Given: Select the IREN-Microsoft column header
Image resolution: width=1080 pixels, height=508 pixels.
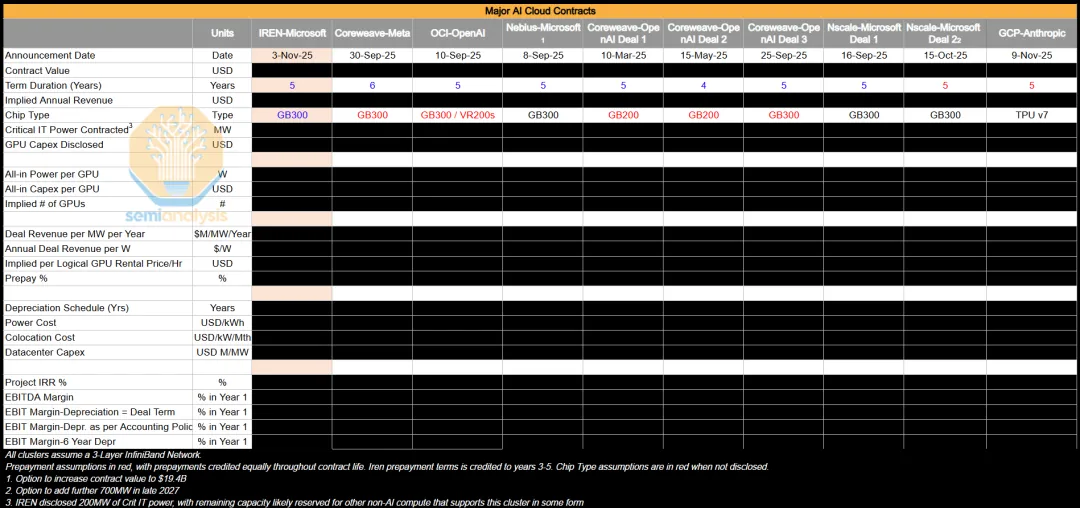Looking at the screenshot, I should point(292,32).
